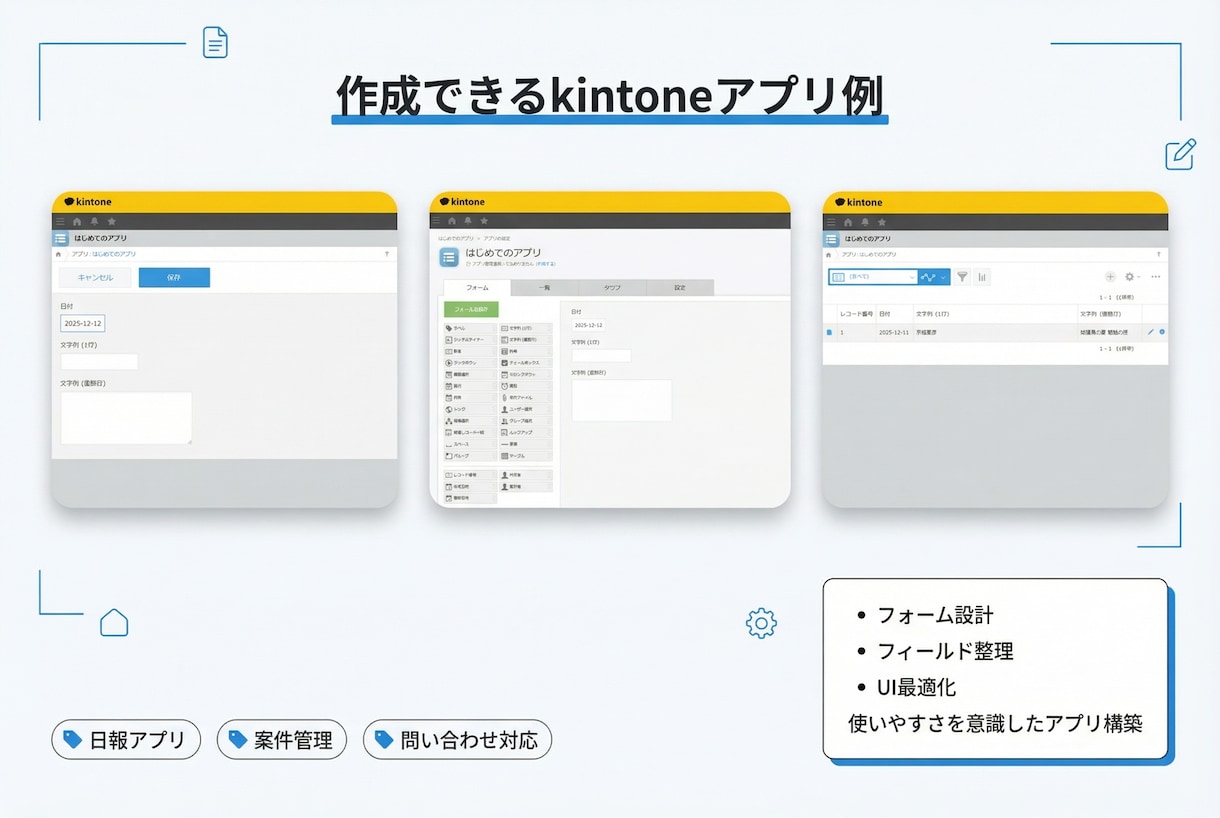Select ルックアップ field in form palette
Viewport: 1220px width, 818px height.
[526, 433]
